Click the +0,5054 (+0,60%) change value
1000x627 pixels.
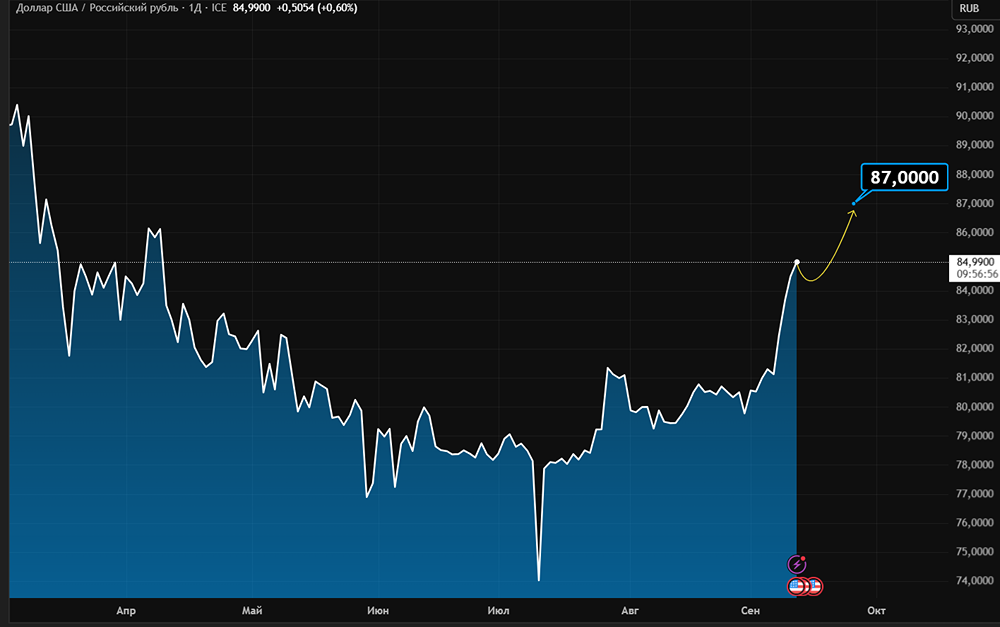317,8
